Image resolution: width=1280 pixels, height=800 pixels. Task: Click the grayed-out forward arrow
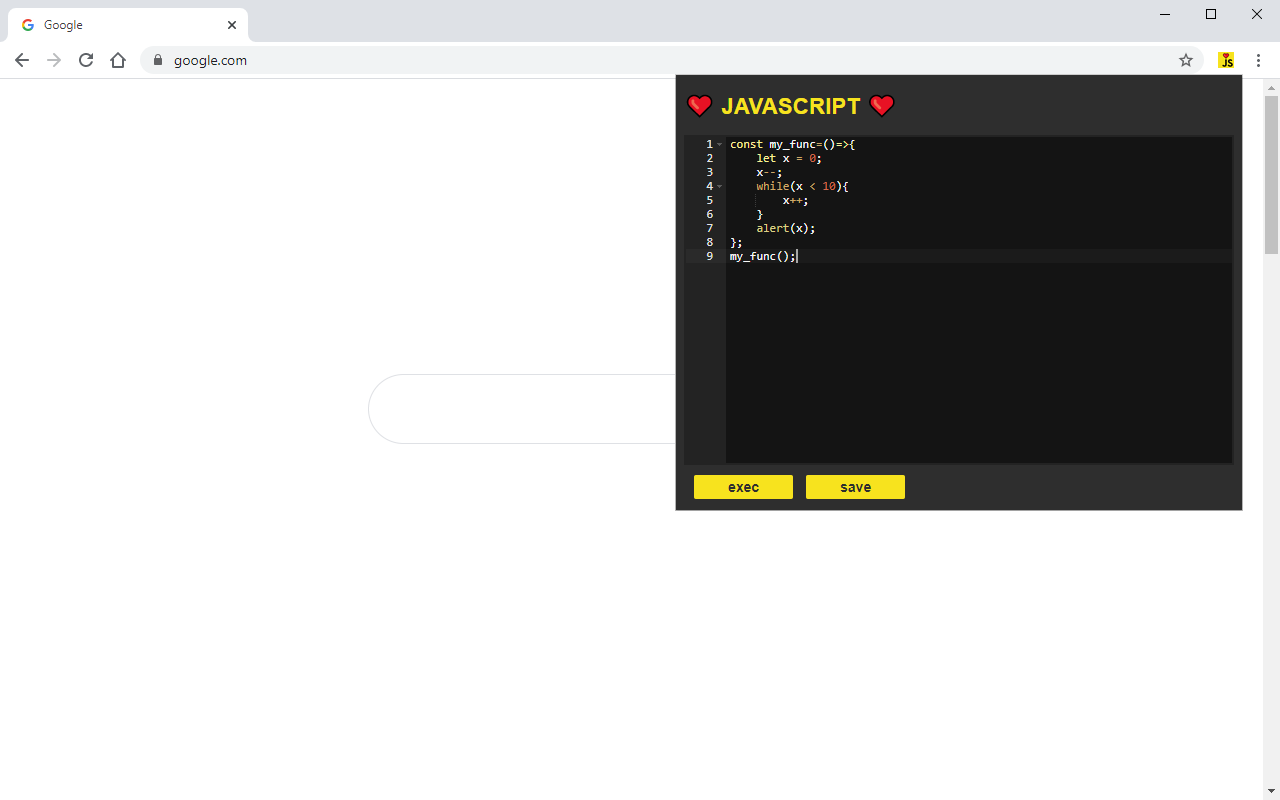click(x=54, y=60)
